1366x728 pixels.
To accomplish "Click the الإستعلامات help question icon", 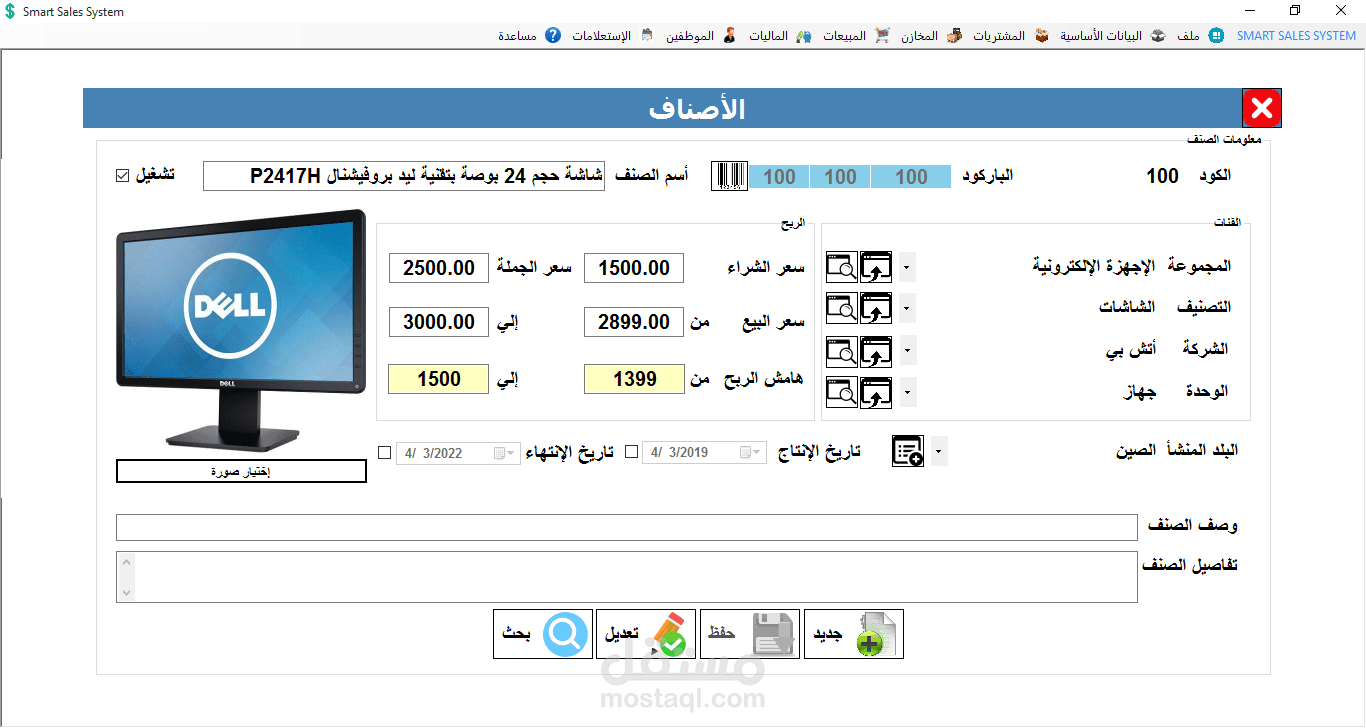I will click(553, 36).
